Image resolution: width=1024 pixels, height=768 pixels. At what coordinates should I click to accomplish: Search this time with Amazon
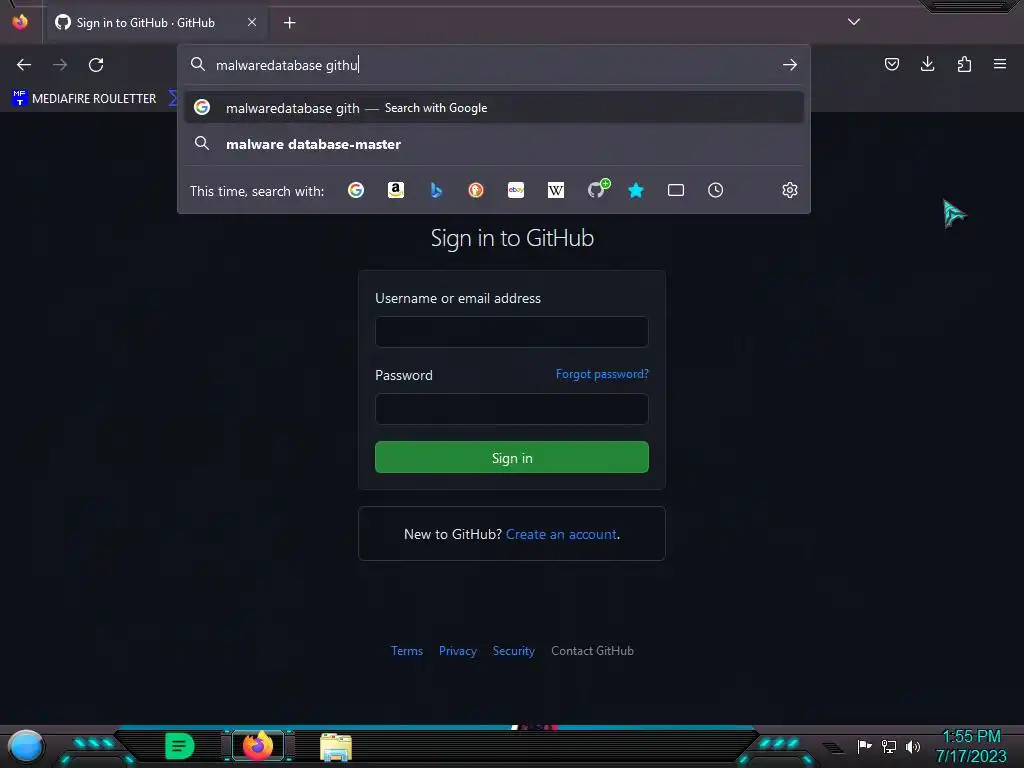pos(396,190)
